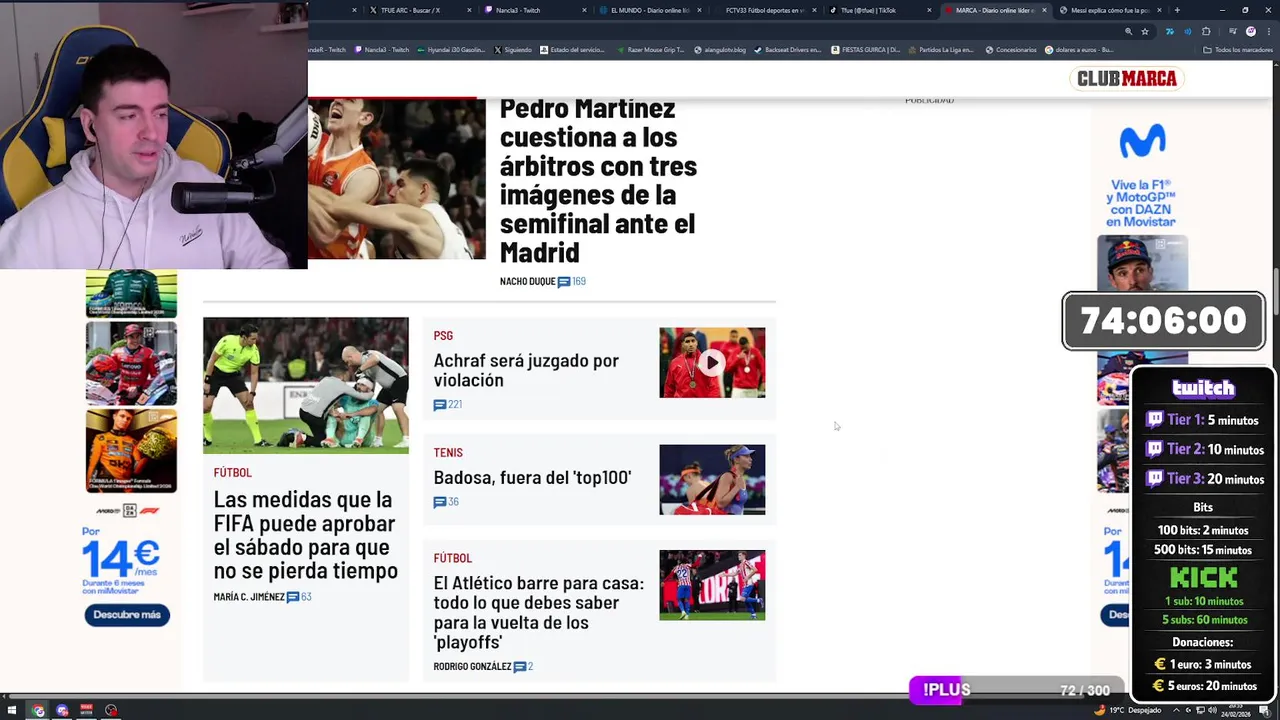Open the Estado del servicio bookmark

(573, 50)
